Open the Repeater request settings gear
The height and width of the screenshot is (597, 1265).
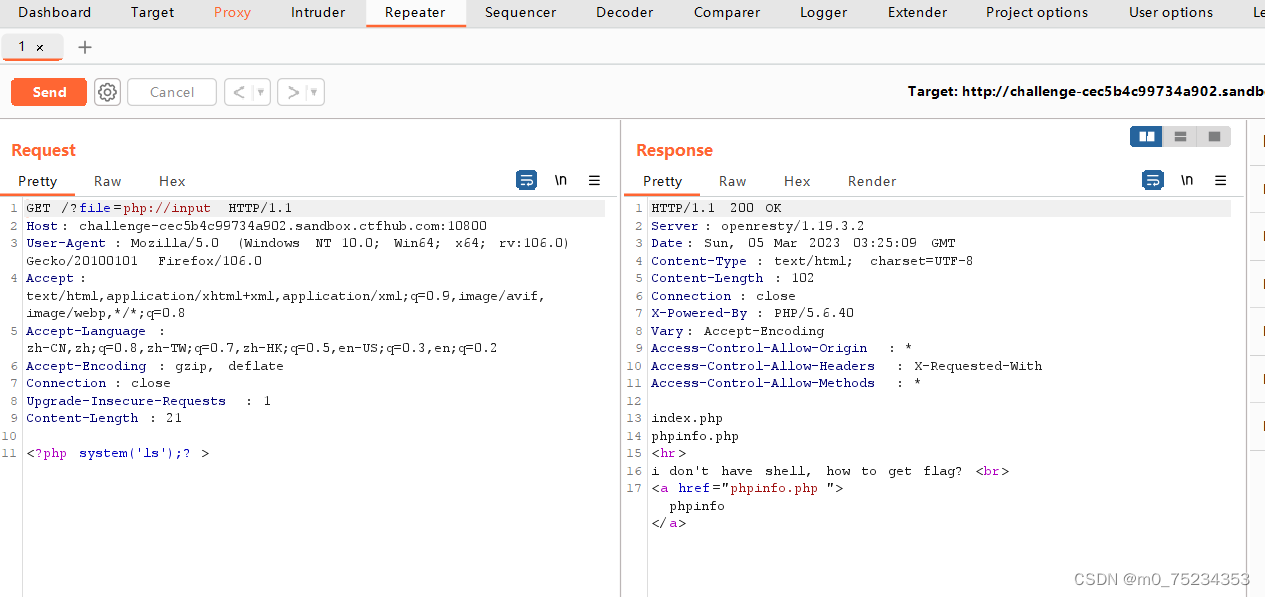(x=107, y=92)
